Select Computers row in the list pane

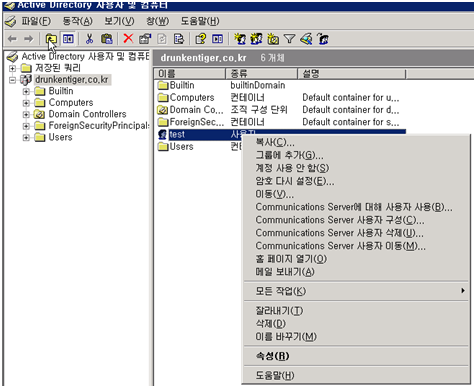280,98
